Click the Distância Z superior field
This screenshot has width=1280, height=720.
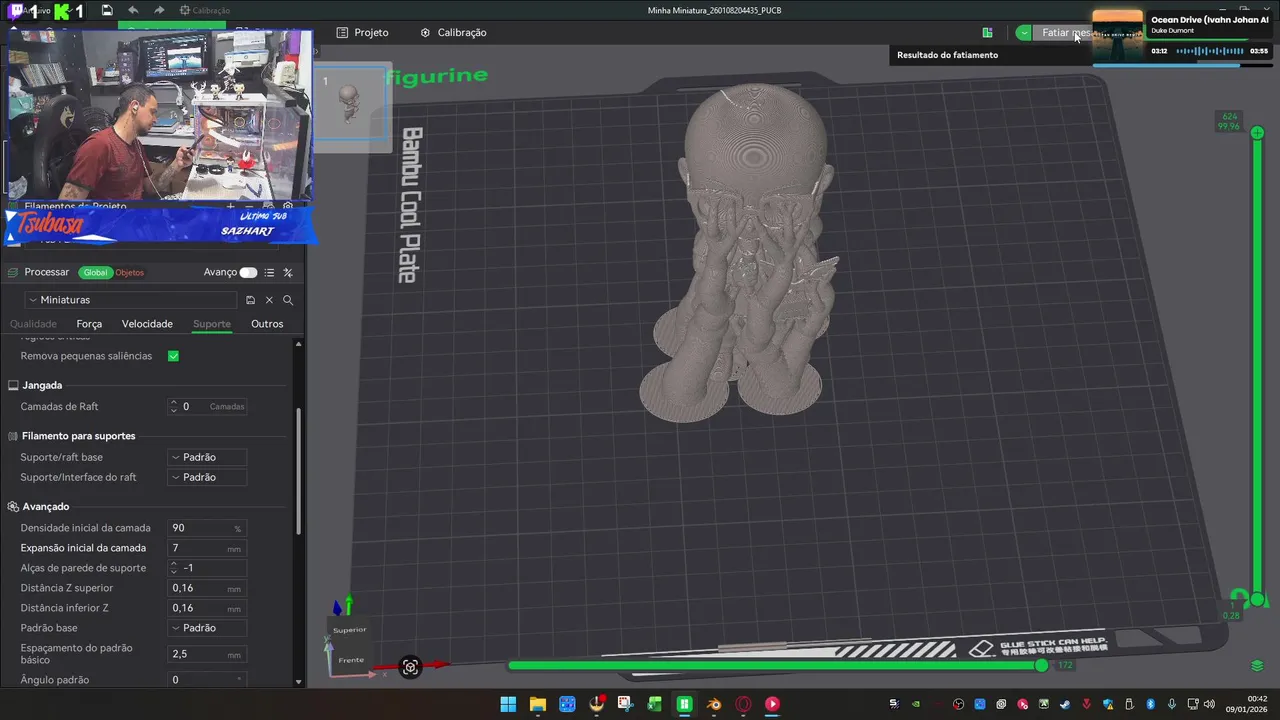[x=207, y=588]
